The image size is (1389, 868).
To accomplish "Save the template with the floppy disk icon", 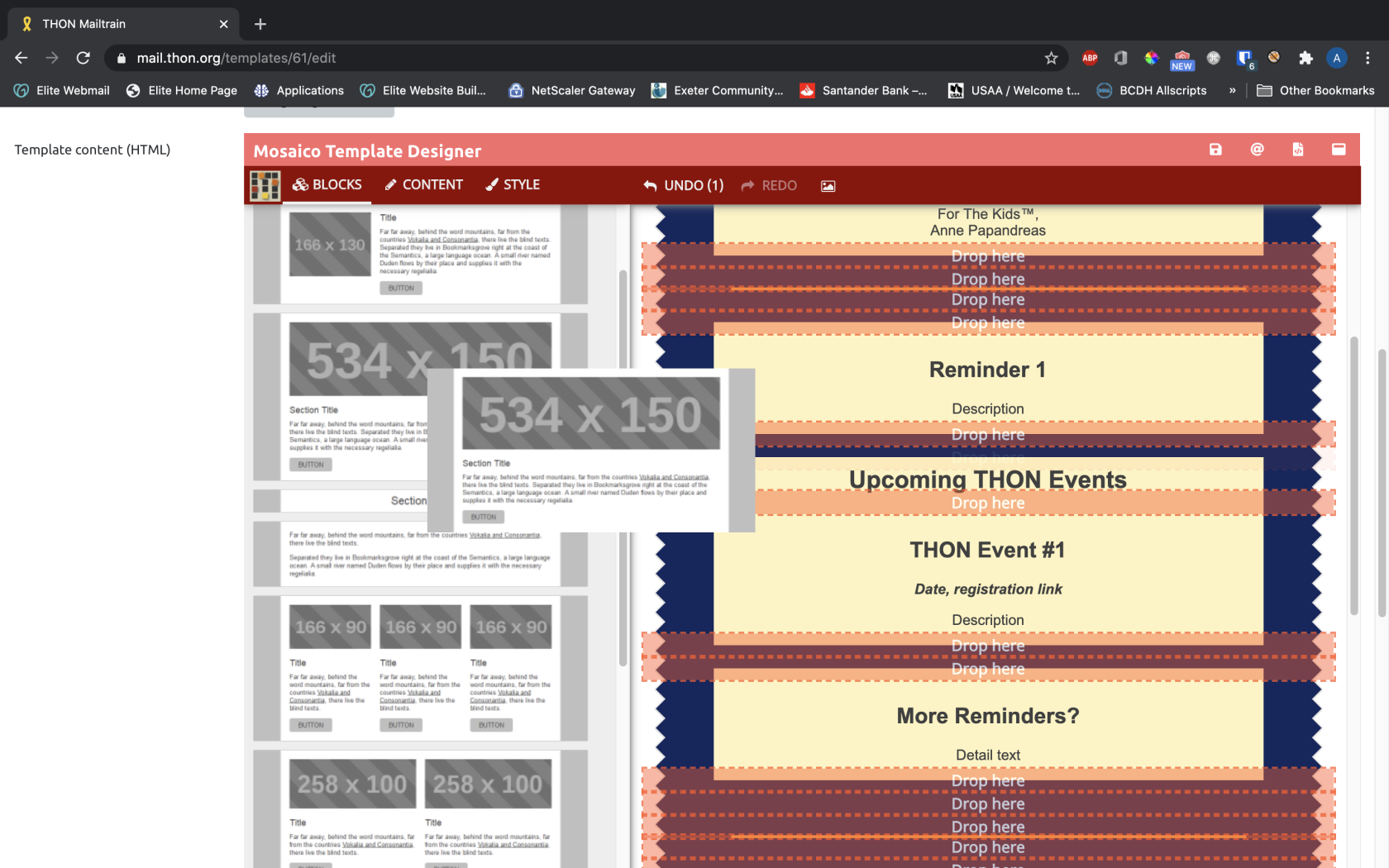I will coord(1215,150).
